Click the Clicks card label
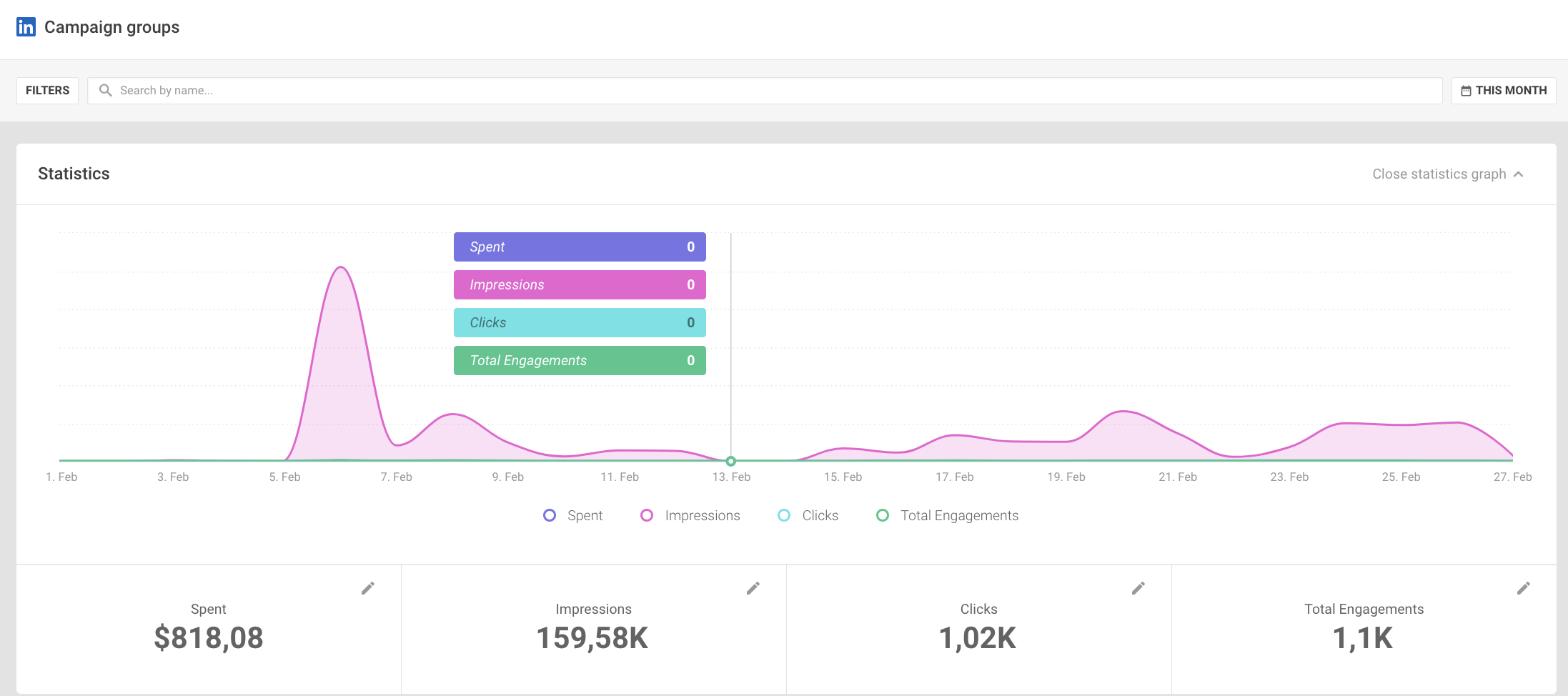Viewport: 1568px width, 696px height. click(979, 609)
